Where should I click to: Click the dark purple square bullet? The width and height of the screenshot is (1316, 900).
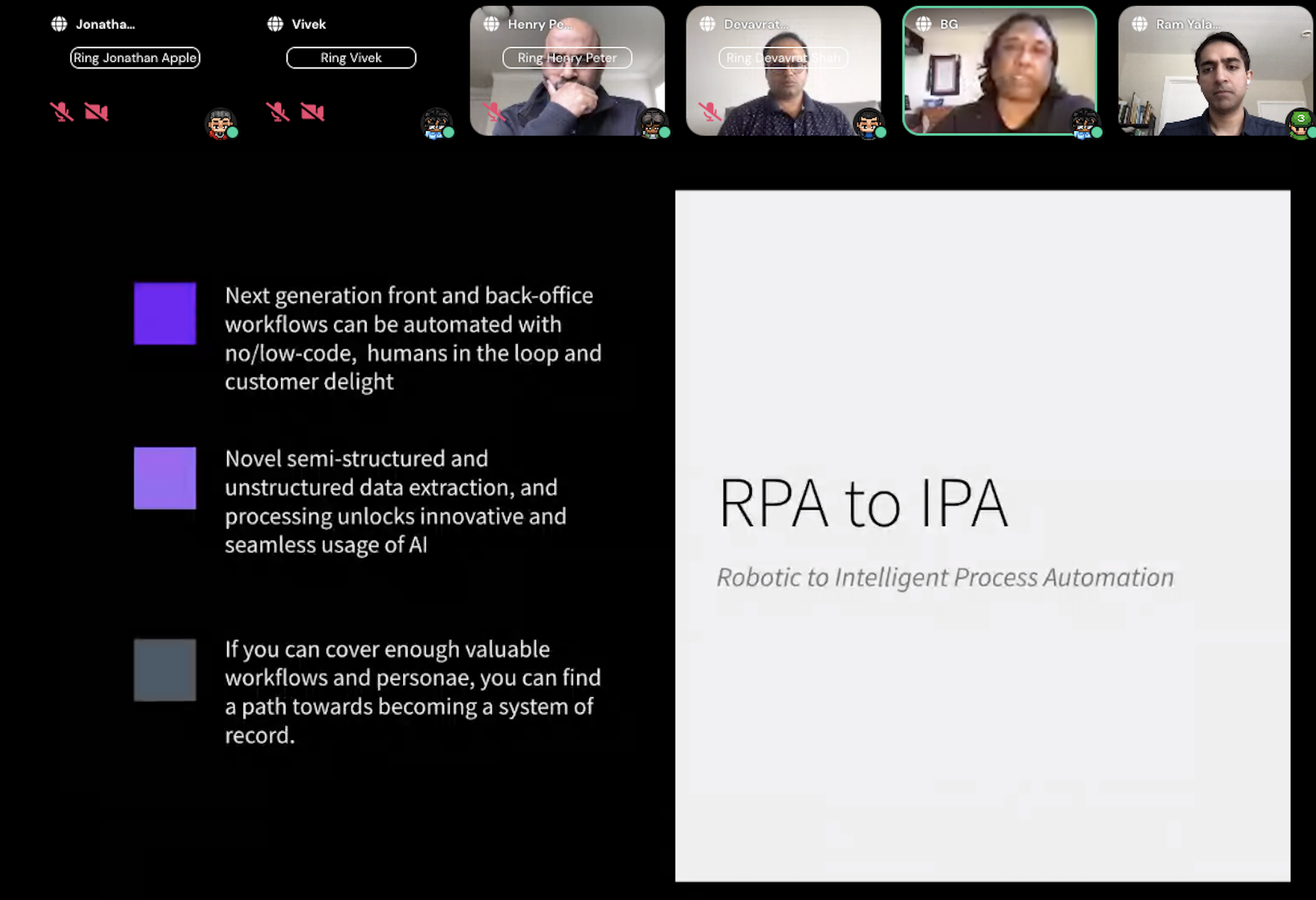point(165,313)
